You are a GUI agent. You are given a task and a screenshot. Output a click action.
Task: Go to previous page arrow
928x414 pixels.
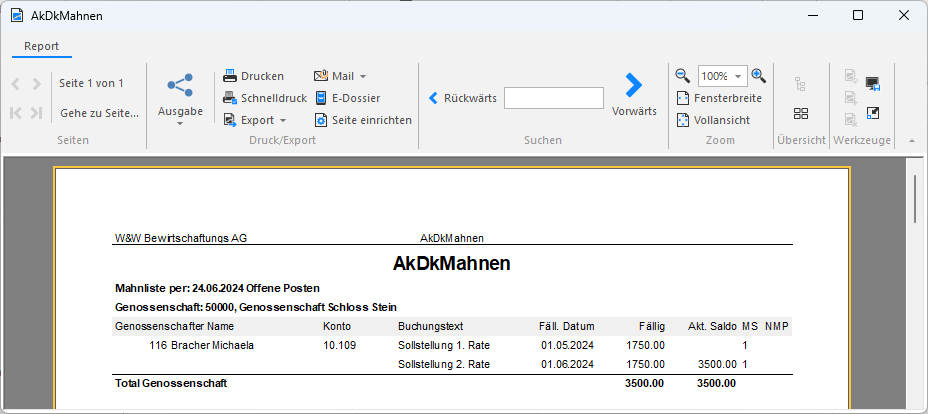tap(16, 85)
